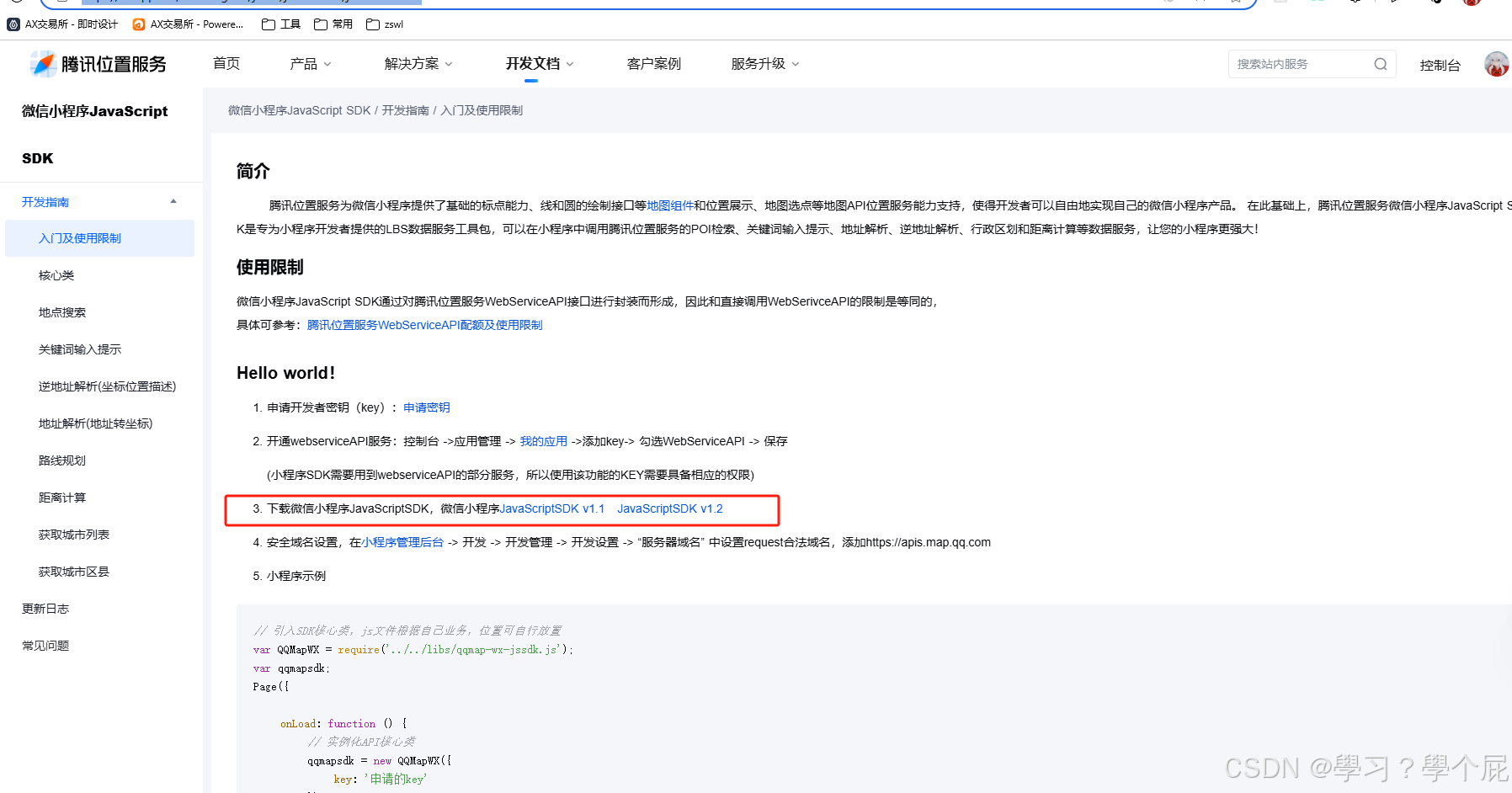The height and width of the screenshot is (793, 1512).
Task: Collapse the 开发指南 sidebar section
Action: point(173,201)
